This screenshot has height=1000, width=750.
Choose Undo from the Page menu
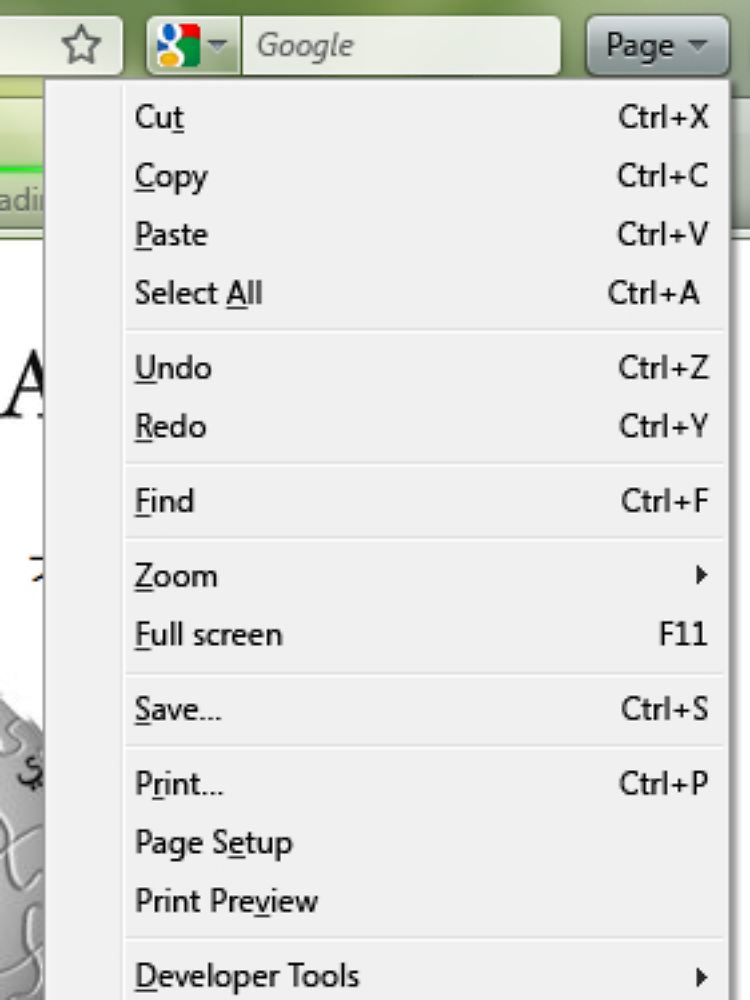[x=173, y=368]
